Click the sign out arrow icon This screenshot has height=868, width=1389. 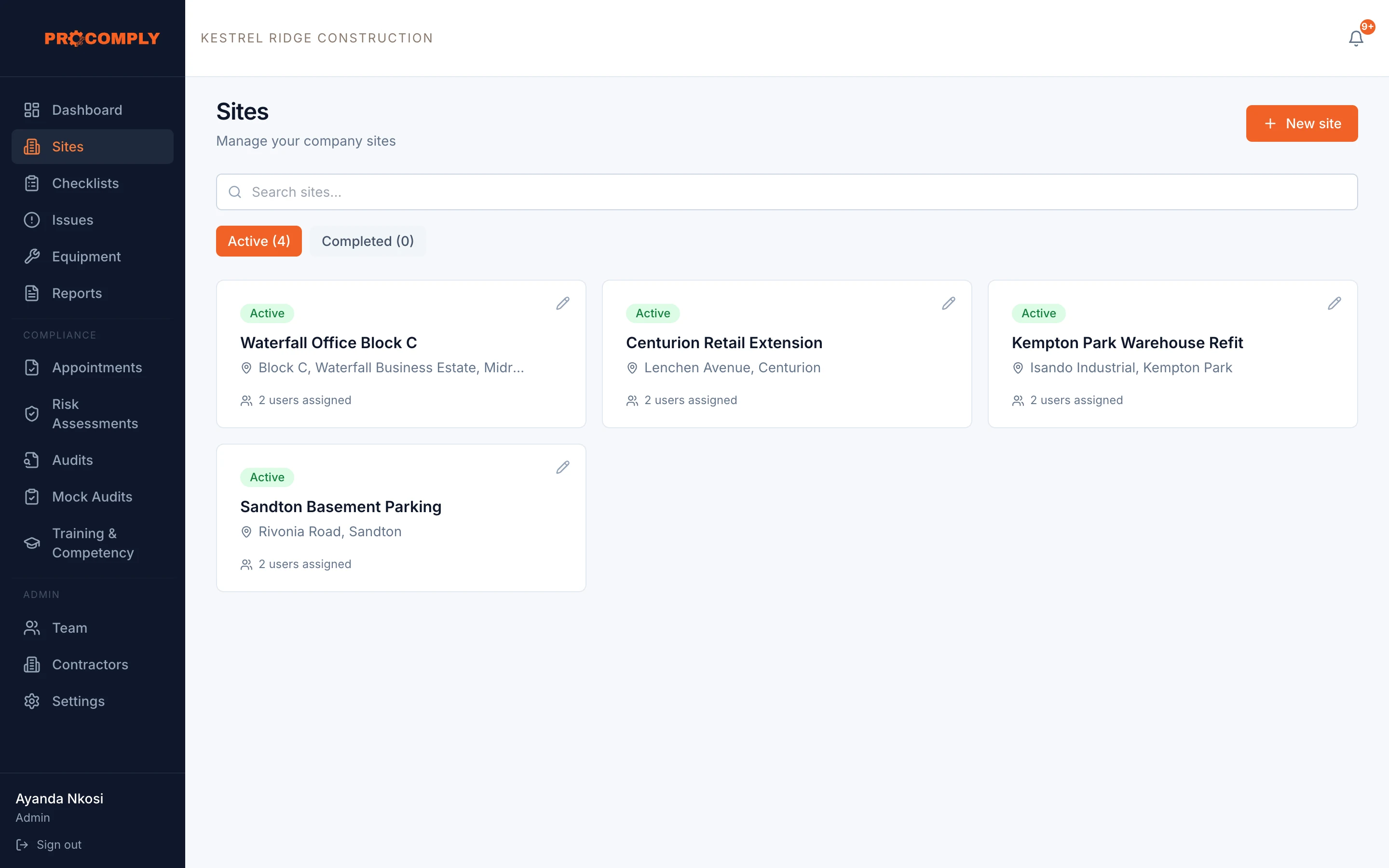click(x=22, y=844)
